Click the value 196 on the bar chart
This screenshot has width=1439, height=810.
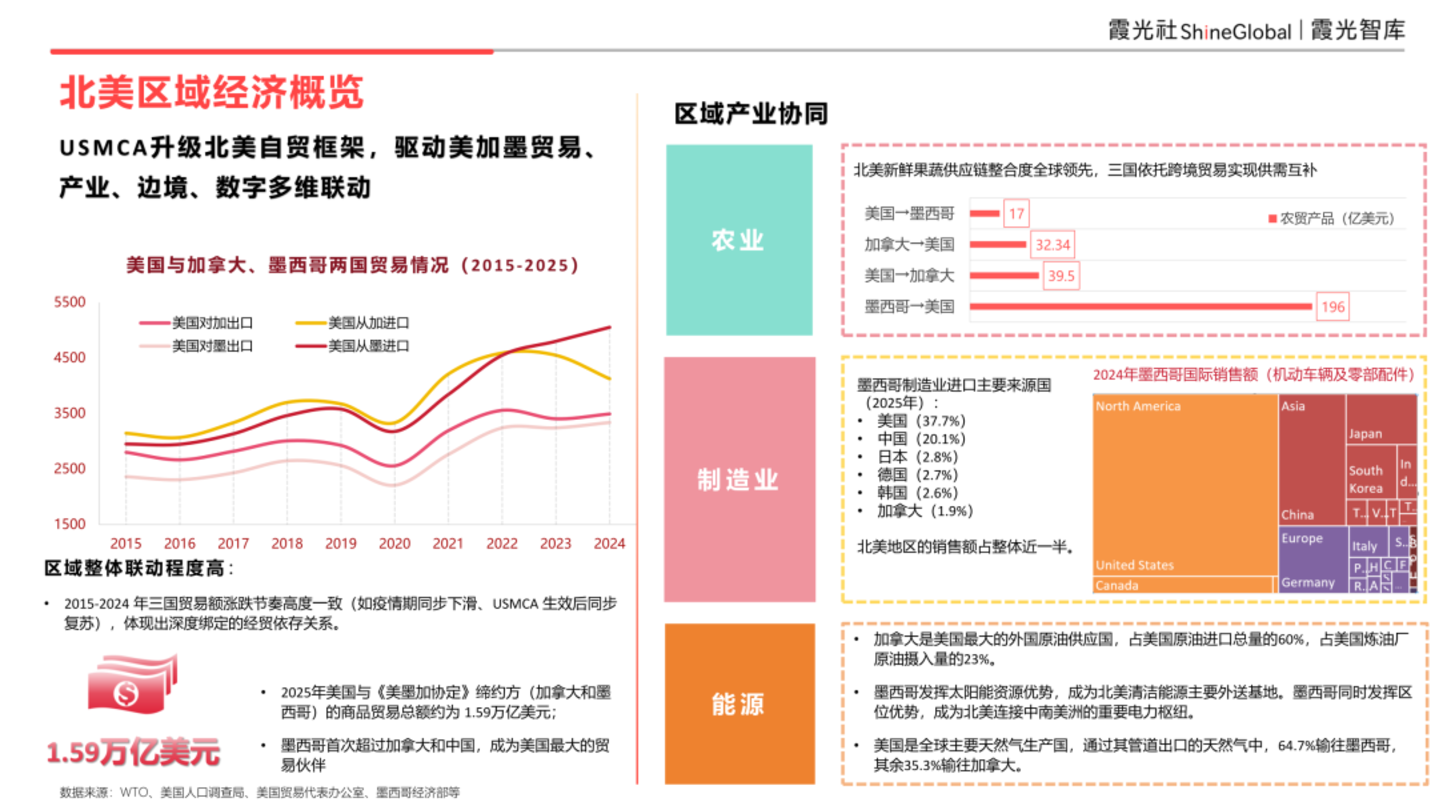click(x=1332, y=307)
